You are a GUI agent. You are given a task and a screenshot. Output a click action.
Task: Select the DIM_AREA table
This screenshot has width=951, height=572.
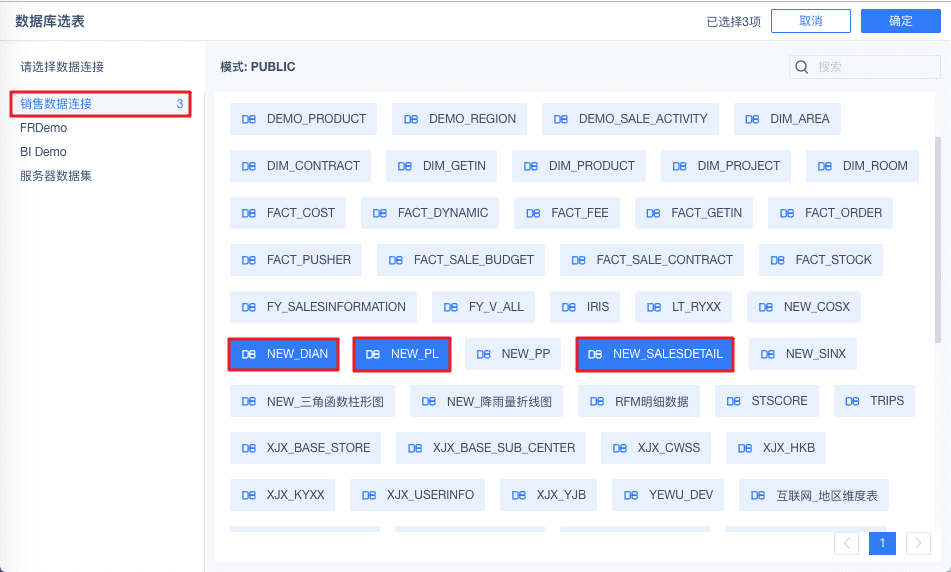(787, 119)
